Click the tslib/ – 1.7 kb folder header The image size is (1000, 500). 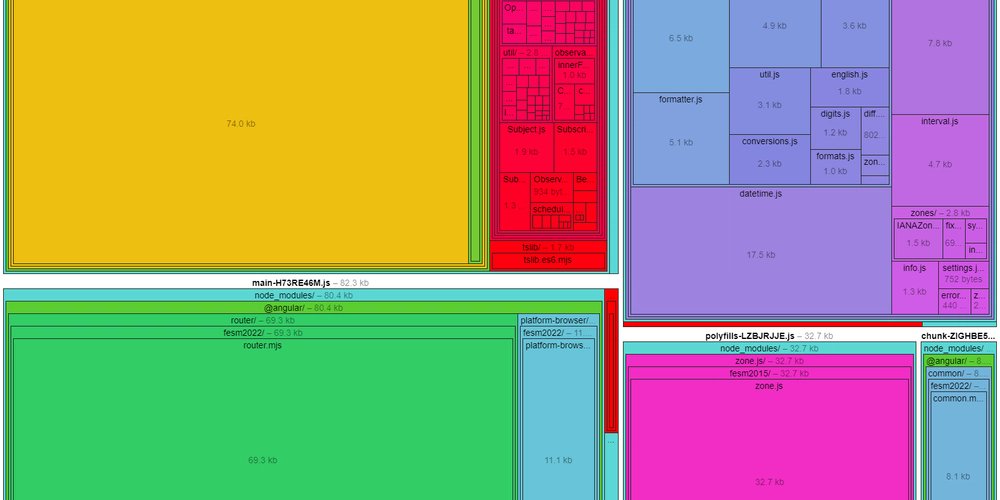548,247
